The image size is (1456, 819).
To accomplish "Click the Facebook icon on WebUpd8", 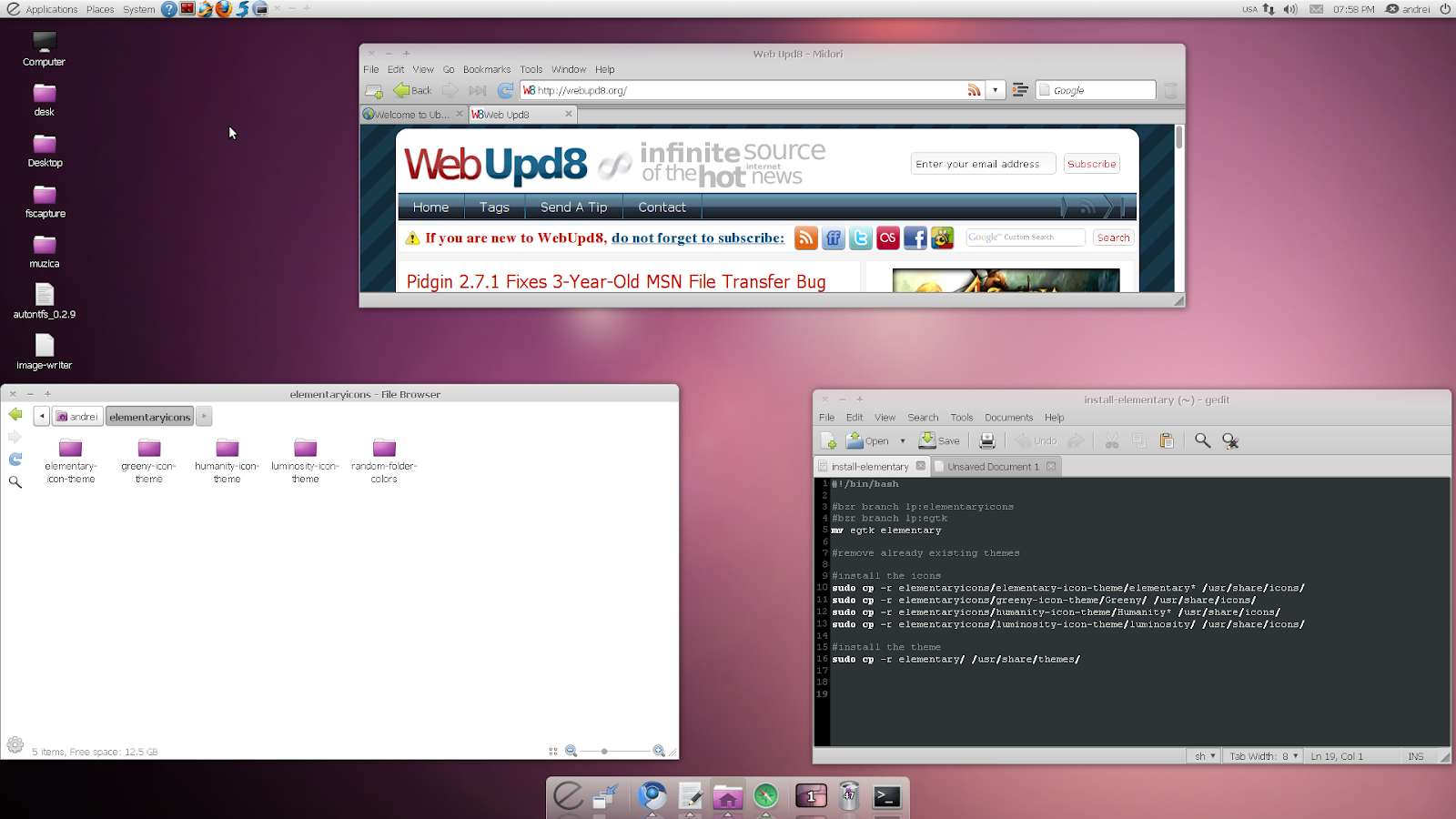I will tap(915, 238).
